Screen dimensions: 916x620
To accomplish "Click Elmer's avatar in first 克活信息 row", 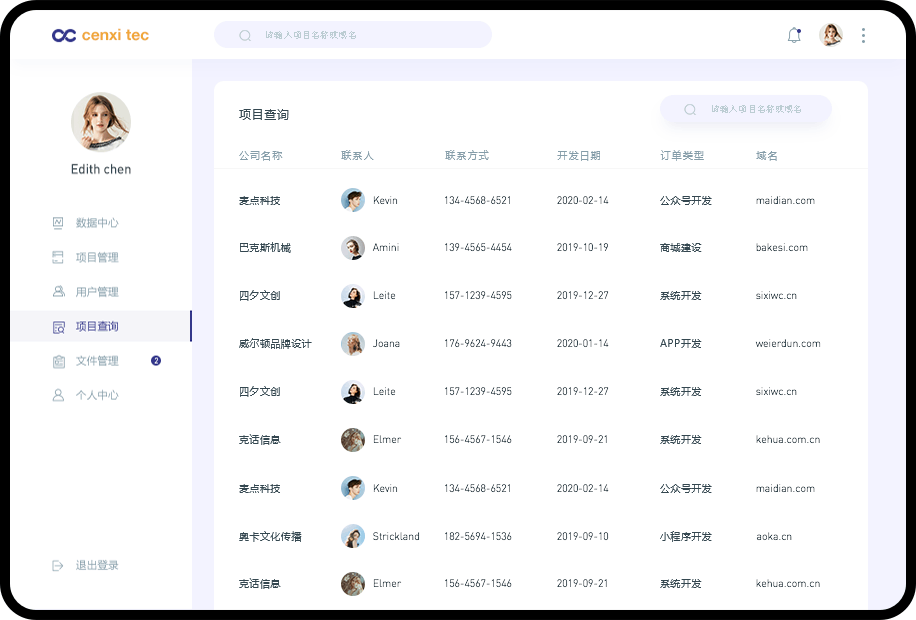I will 353,439.
